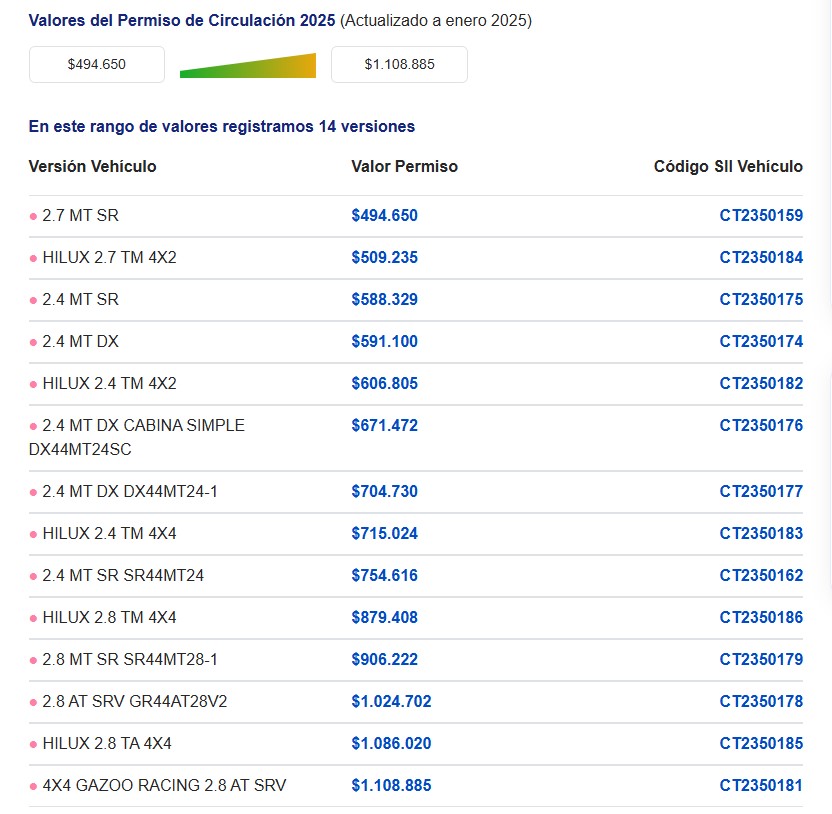Screen dimensions: 832x814
Task: Click the green-to-orange price range gradient bar
Action: tap(248, 66)
